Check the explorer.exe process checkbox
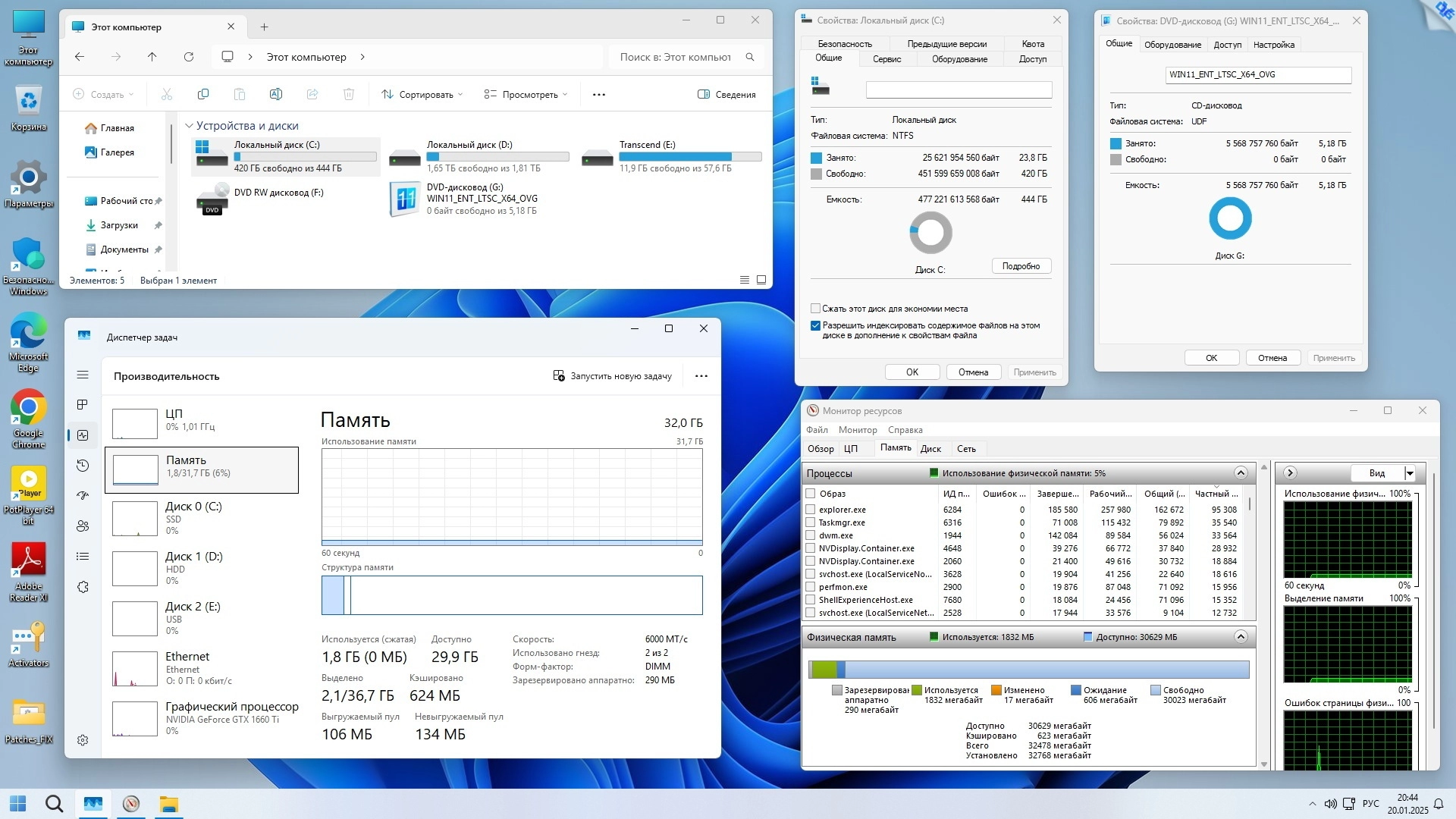1456x819 pixels. pyautogui.click(x=811, y=510)
